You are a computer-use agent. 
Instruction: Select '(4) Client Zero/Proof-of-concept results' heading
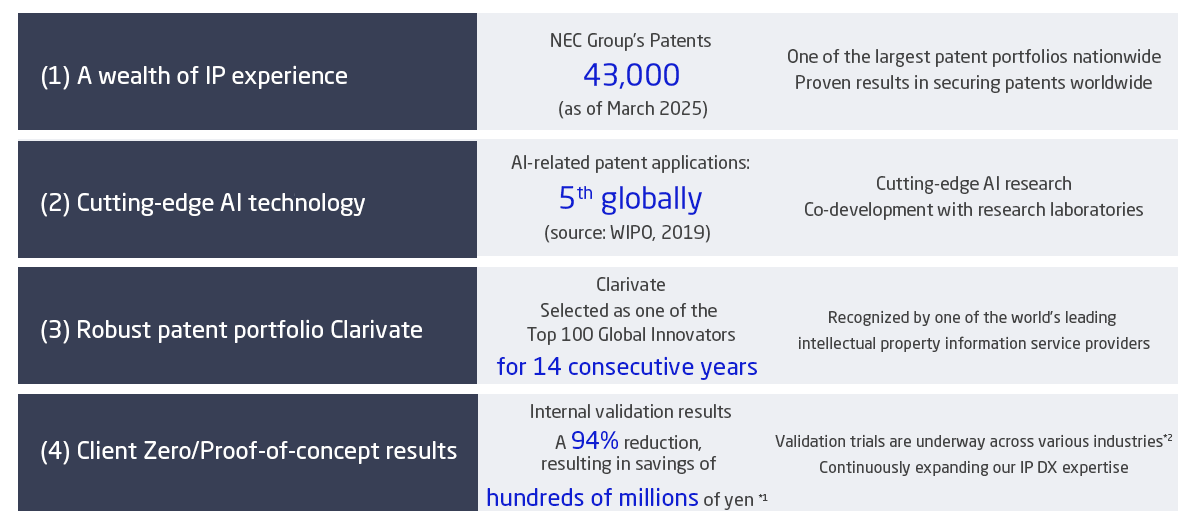[248, 451]
